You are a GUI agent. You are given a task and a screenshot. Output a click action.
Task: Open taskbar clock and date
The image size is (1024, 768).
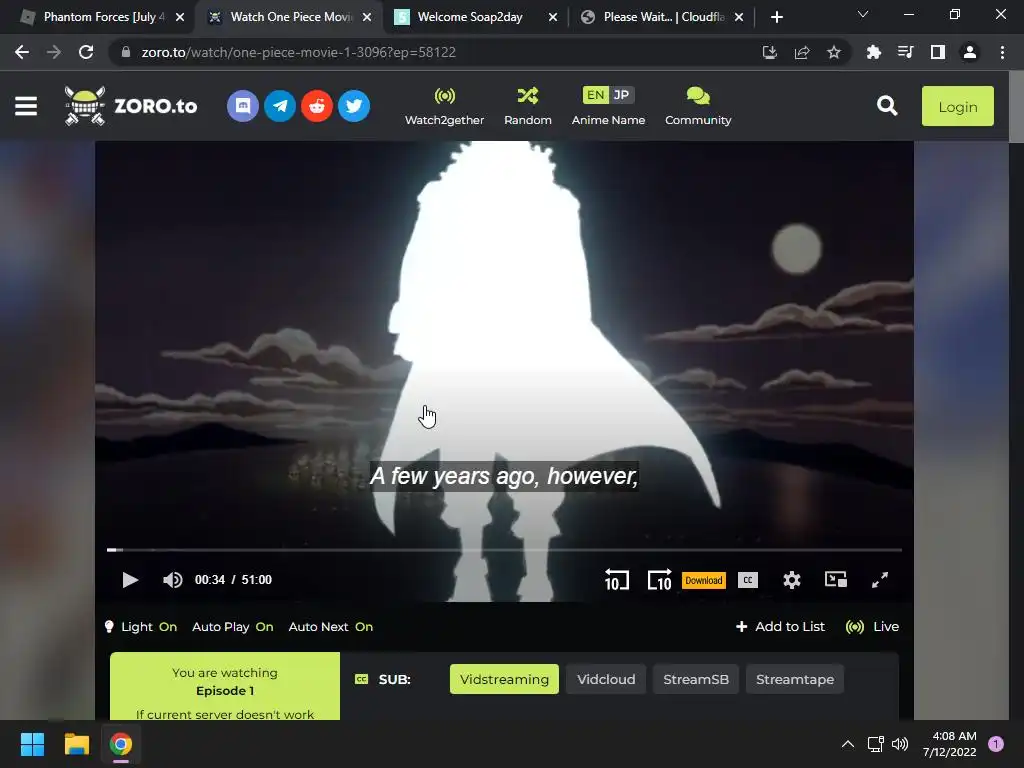(x=950, y=744)
